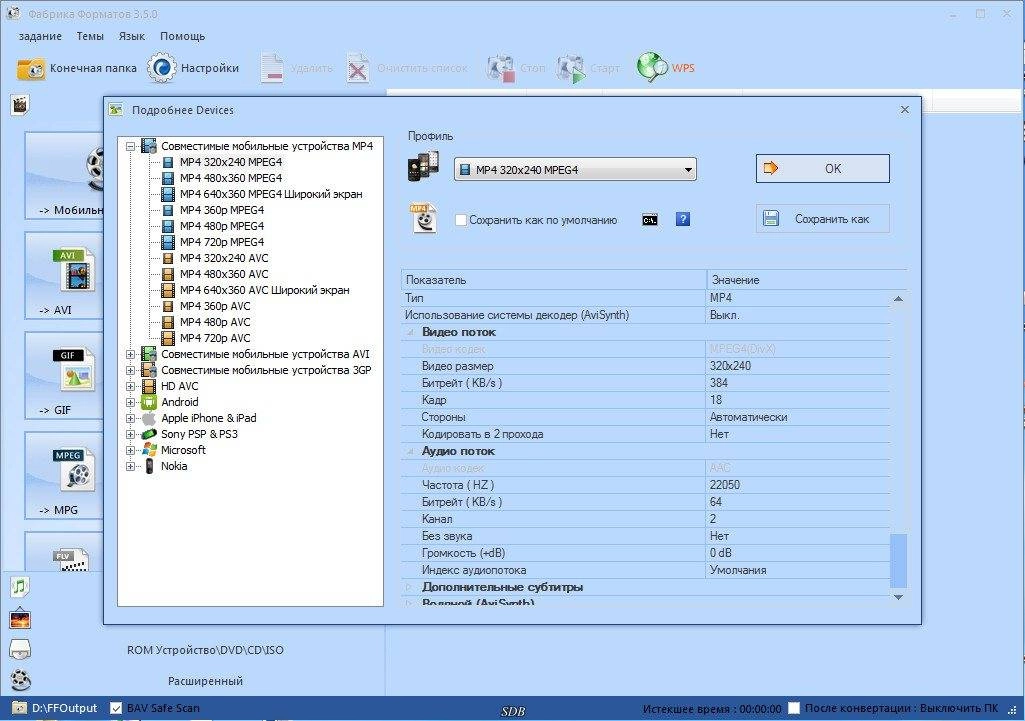The image size is (1025, 721).
Task: Select the Apple logo icon in tree
Action: point(149,418)
